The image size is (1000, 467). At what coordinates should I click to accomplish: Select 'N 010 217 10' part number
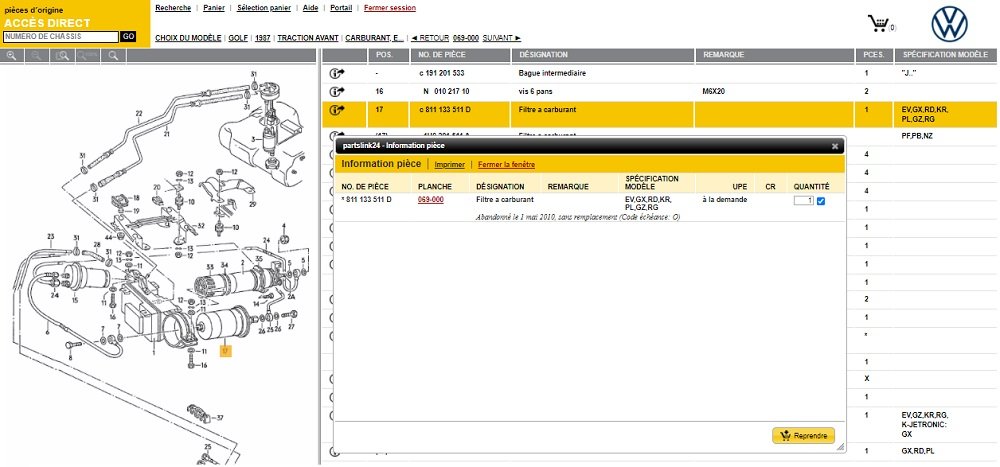(446, 92)
